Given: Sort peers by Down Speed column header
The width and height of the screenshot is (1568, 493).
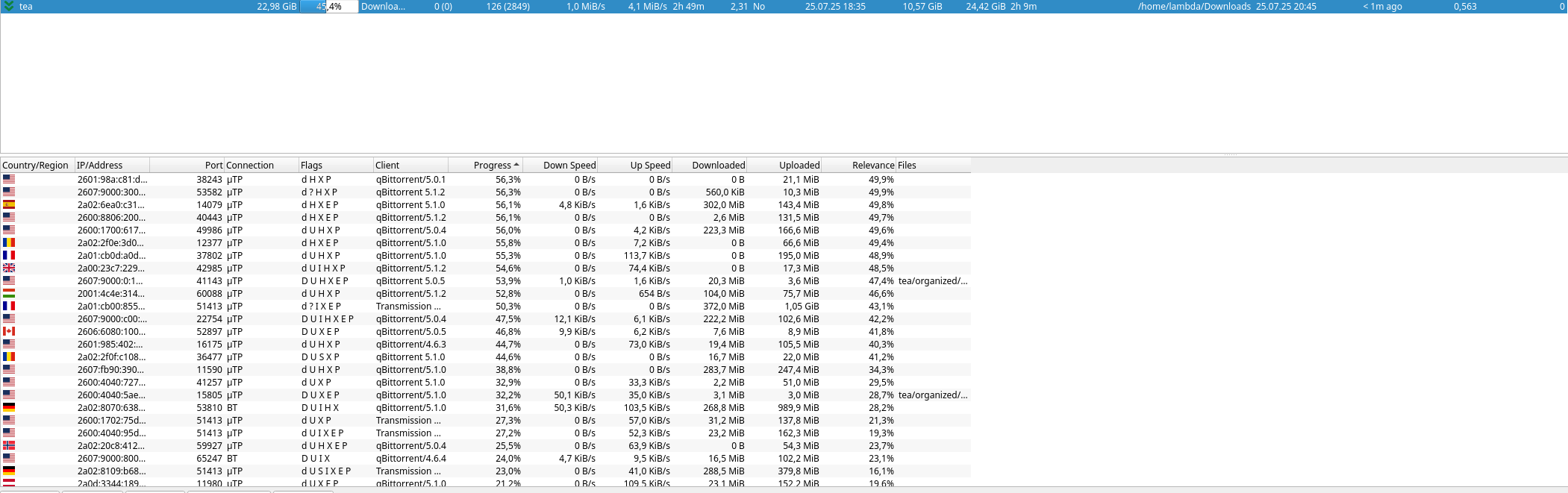Looking at the screenshot, I should [560, 165].
